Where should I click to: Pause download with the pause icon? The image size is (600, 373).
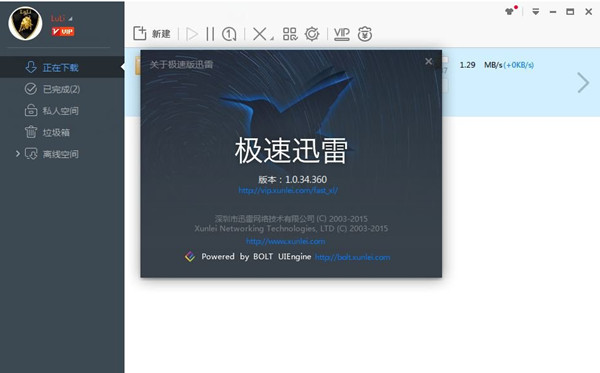(x=210, y=34)
